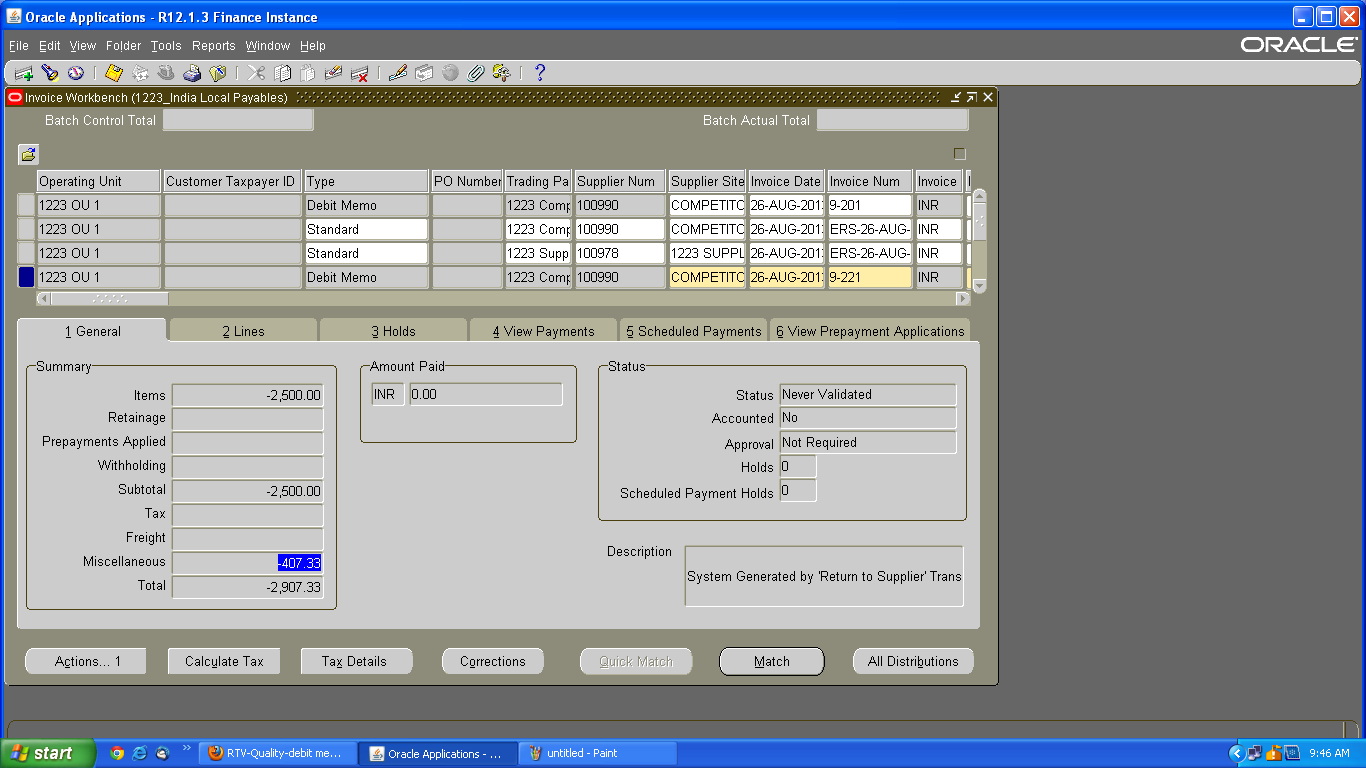Click the New record toolbar icon
1366x768 pixels.
[x=23, y=73]
